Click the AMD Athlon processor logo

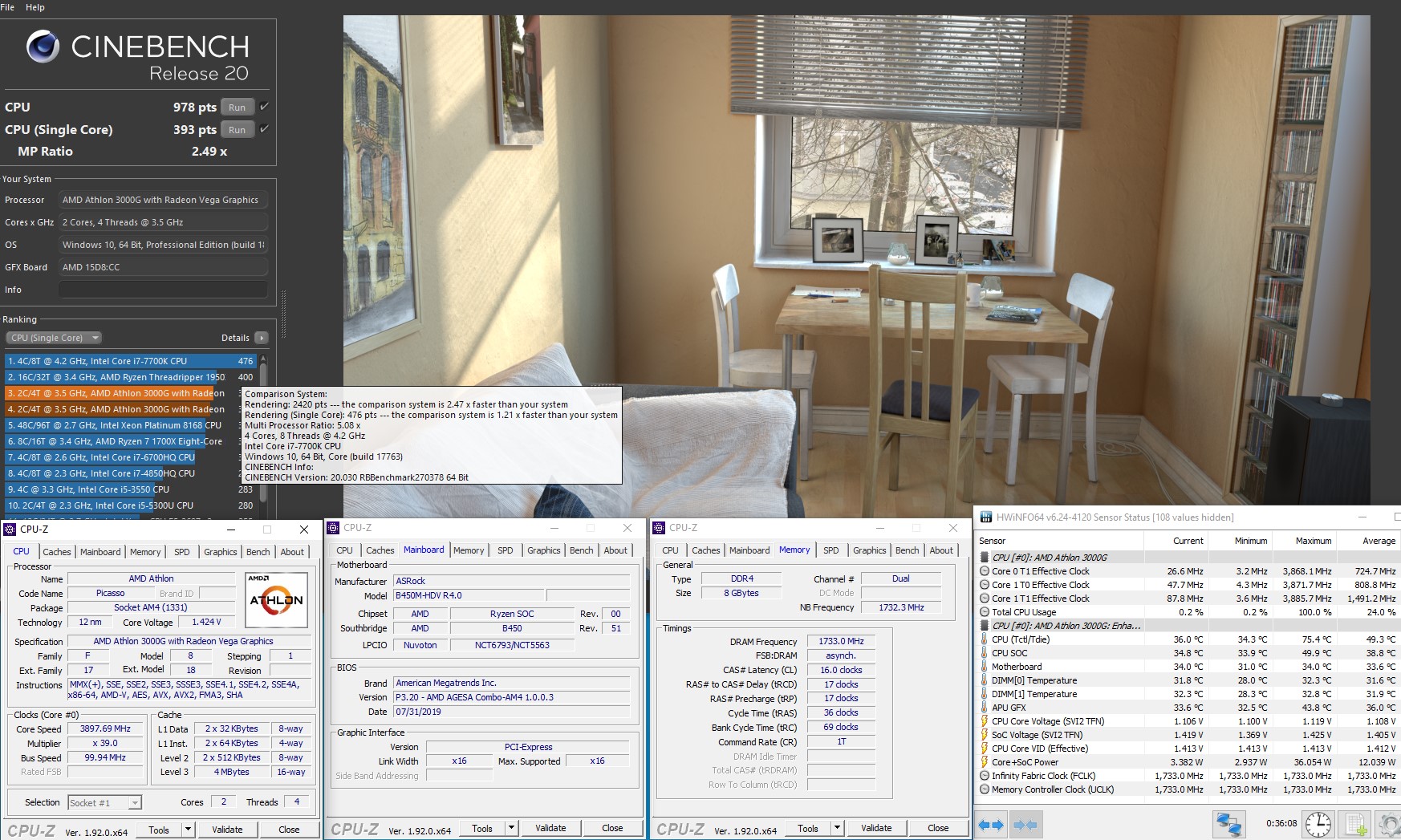[x=276, y=600]
